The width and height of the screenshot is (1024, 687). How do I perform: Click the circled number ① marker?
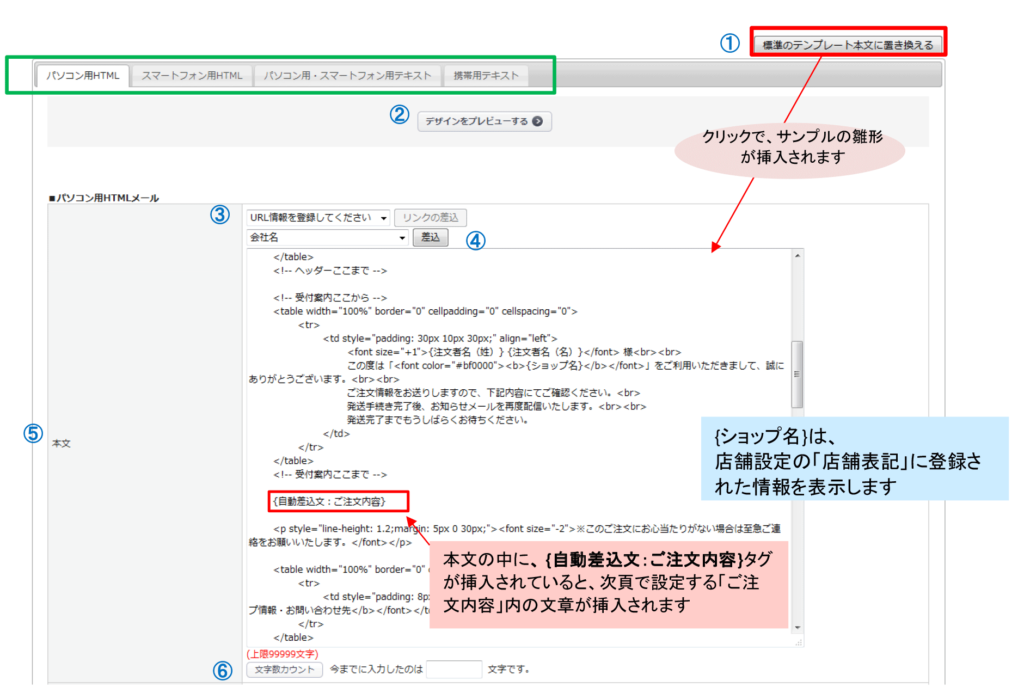click(731, 43)
